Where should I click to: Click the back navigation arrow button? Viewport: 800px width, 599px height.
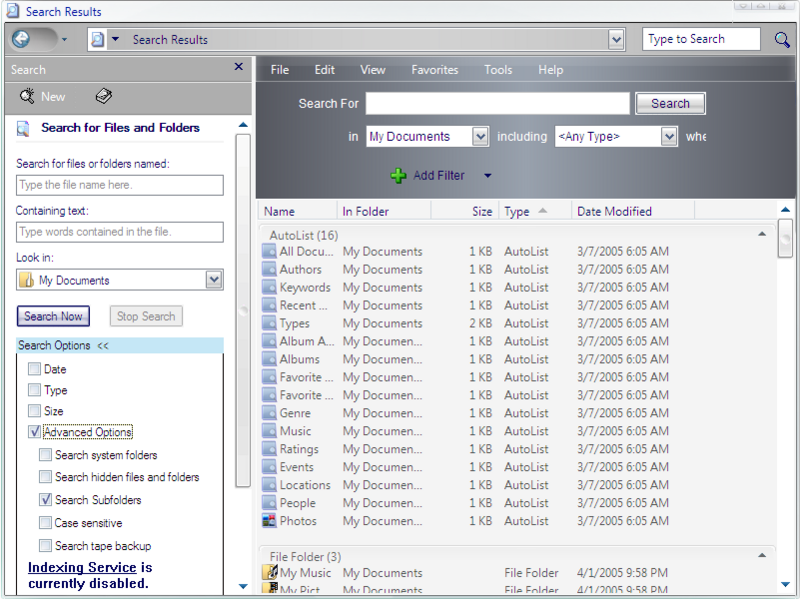click(21, 39)
